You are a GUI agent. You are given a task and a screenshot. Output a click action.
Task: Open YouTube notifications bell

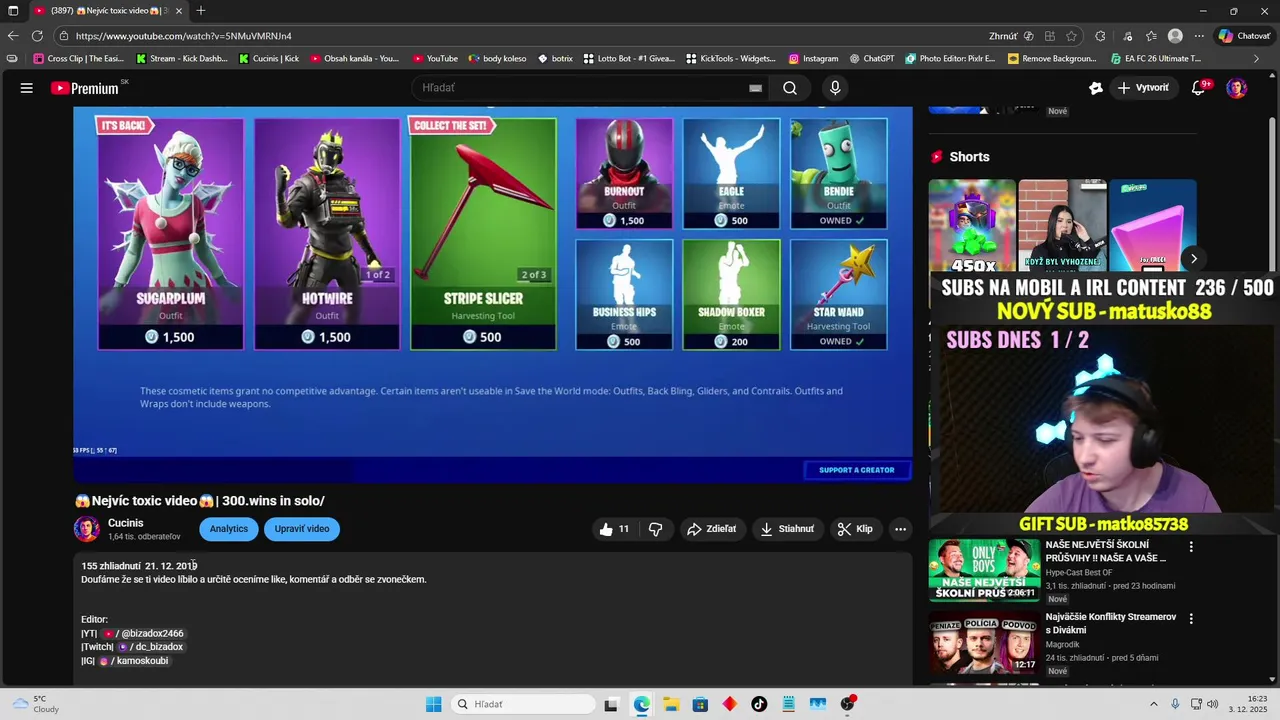point(1199,88)
